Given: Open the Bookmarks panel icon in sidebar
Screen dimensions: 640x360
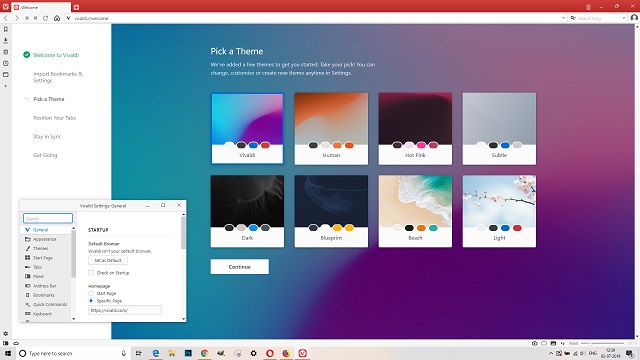Looking at the screenshot, I should tap(6, 29).
